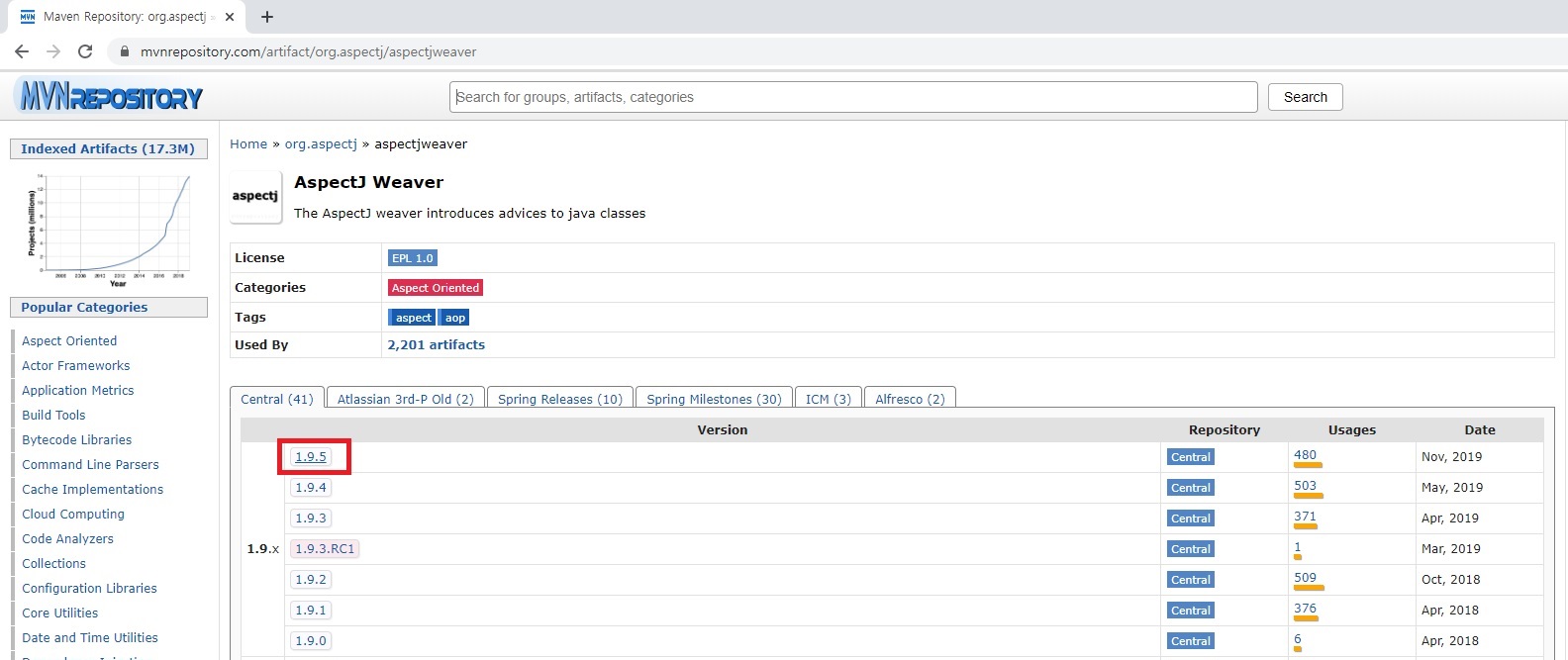Open the 376 usages link
Screen dimensions: 1568x660
coord(1305,609)
